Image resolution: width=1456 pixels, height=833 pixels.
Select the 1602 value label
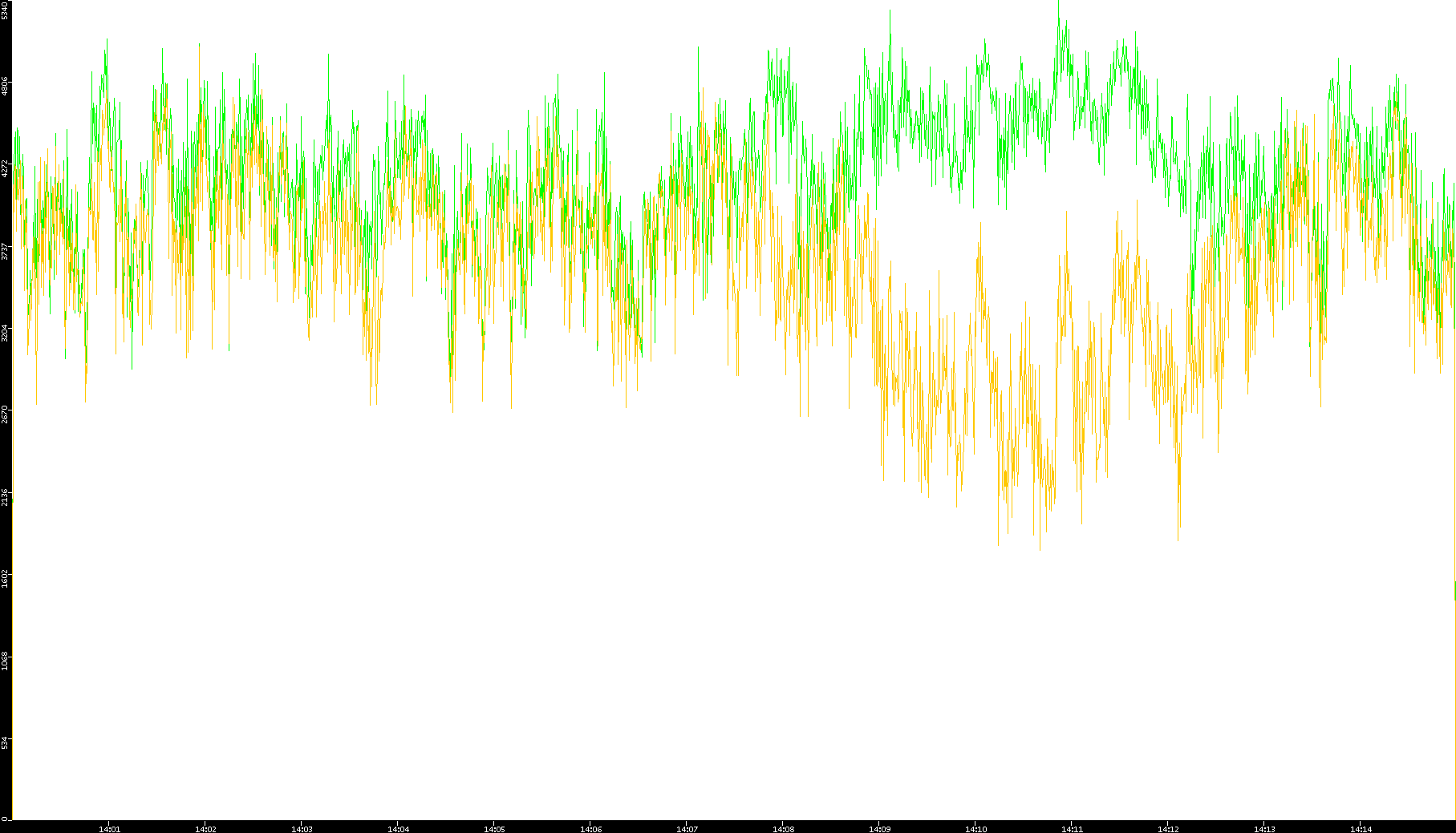point(6,579)
